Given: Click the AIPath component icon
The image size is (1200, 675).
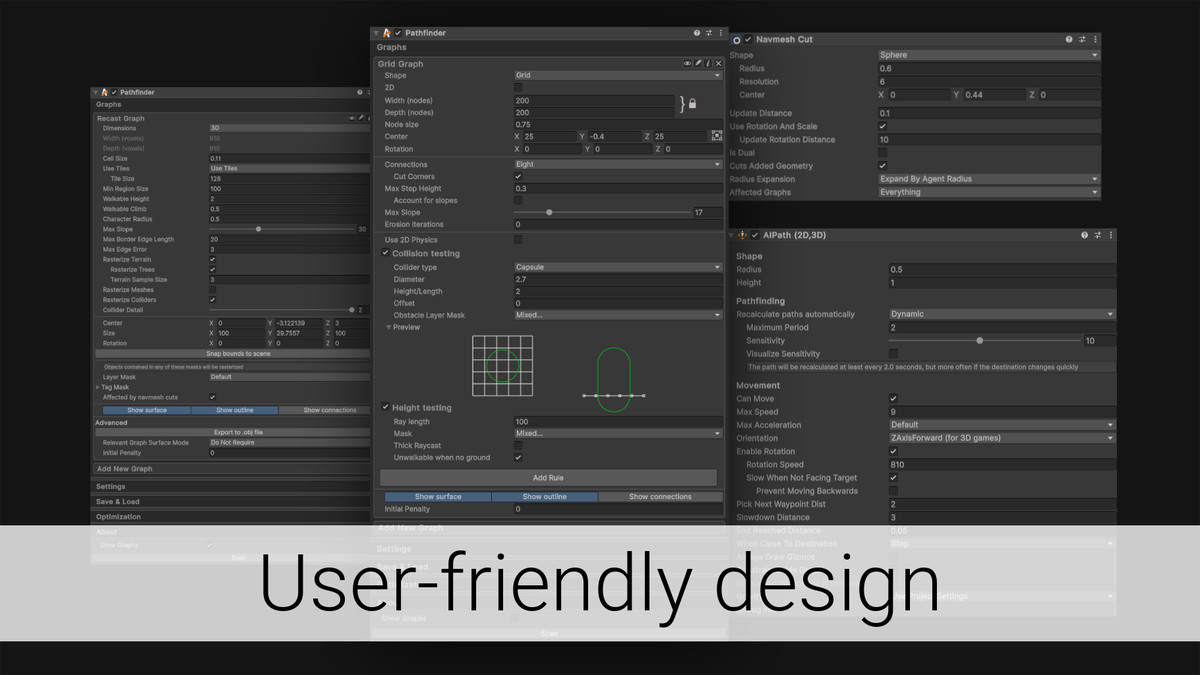Looking at the screenshot, I should tap(743, 235).
